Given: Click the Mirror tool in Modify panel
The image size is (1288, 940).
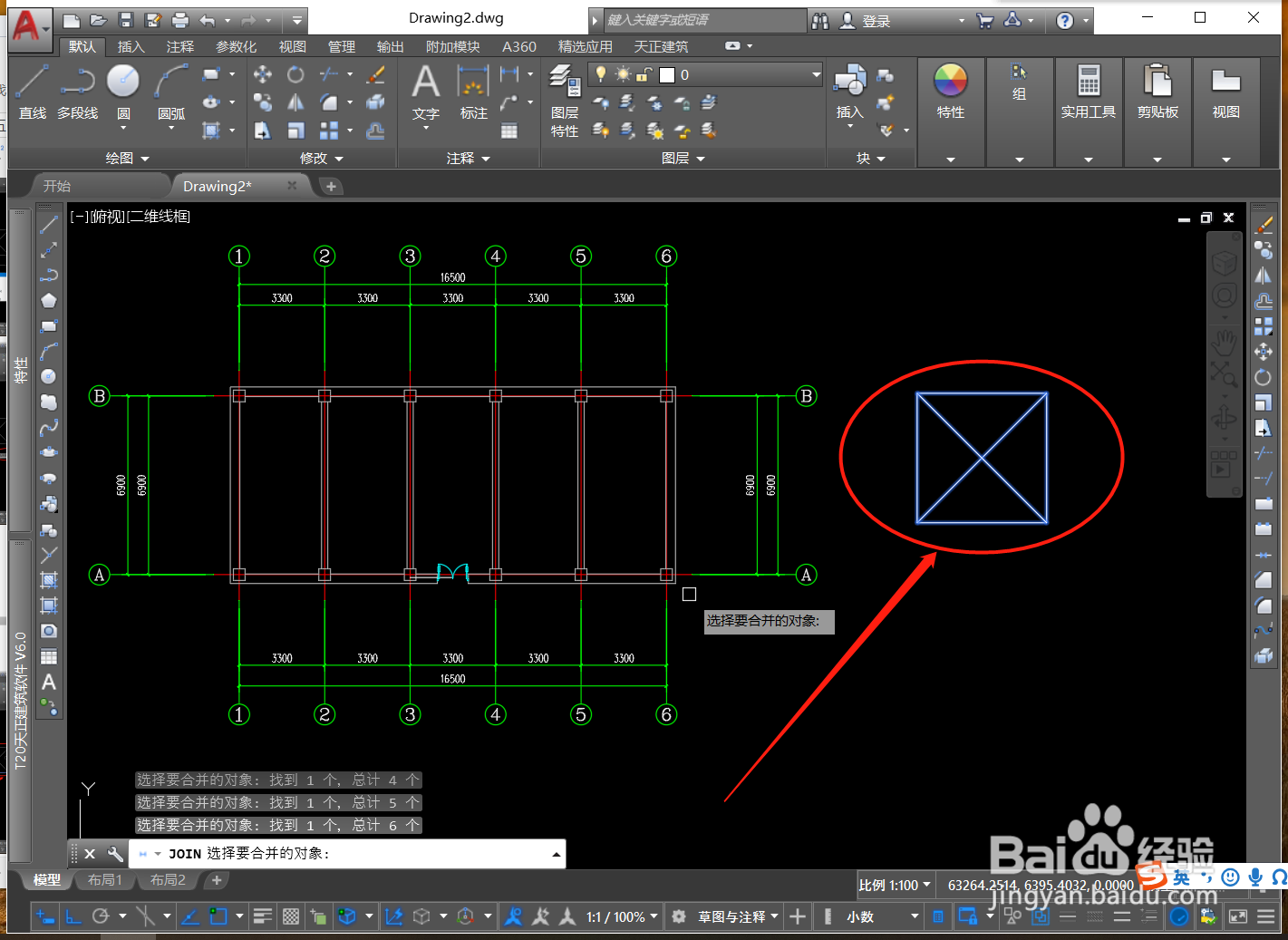Looking at the screenshot, I should pyautogui.click(x=295, y=102).
